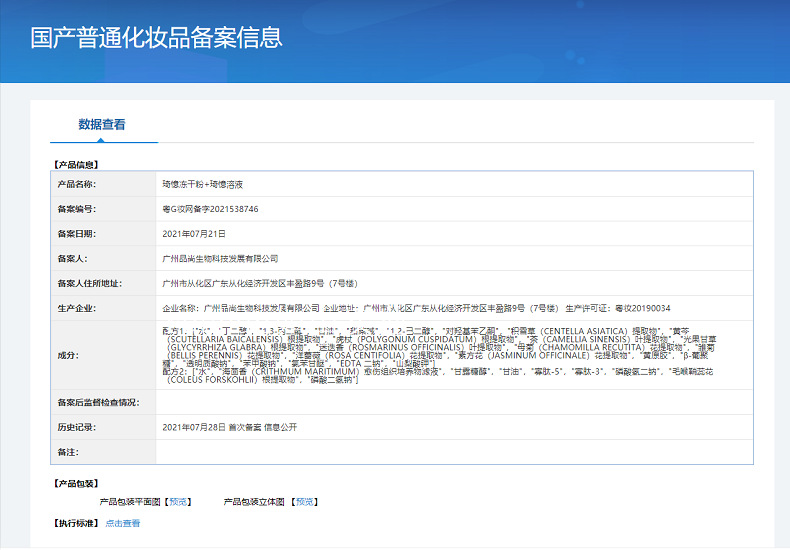790x550 pixels.
Task: Click the empty 备案后监督检查情况 value cell
Action: pyautogui.click(x=453, y=402)
